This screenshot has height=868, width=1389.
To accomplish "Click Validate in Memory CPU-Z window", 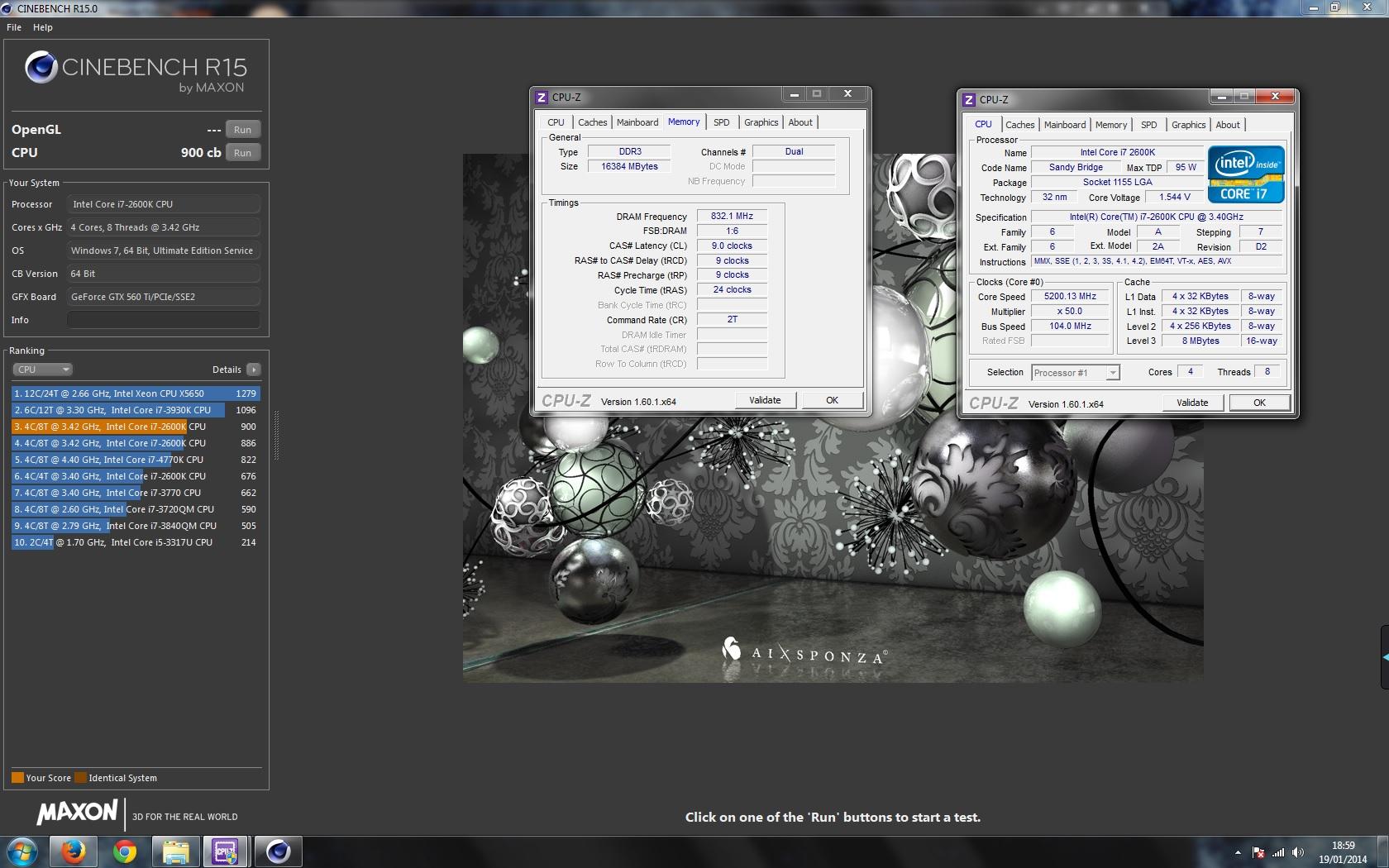I will tap(765, 400).
